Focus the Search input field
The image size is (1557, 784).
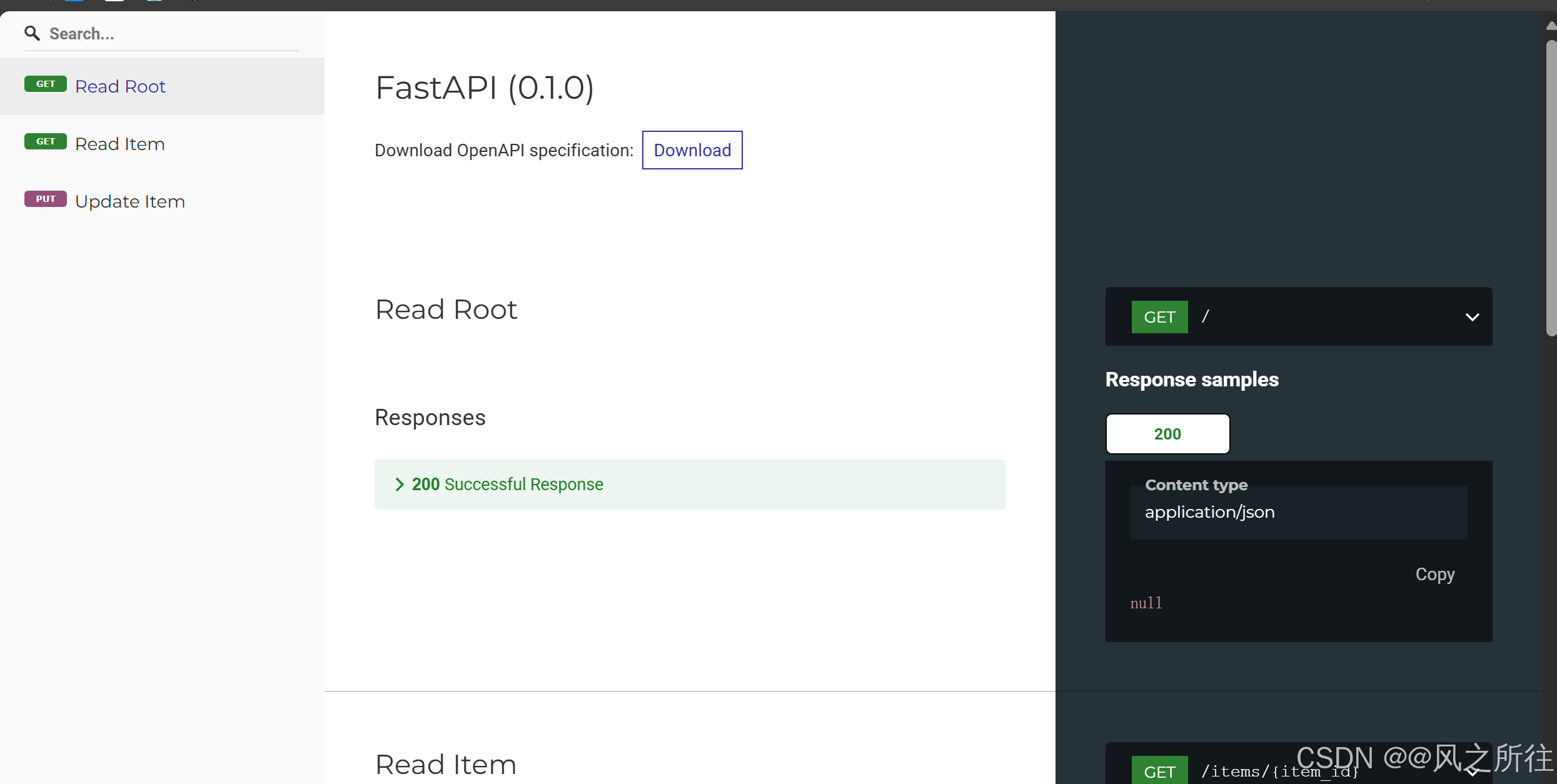click(173, 34)
